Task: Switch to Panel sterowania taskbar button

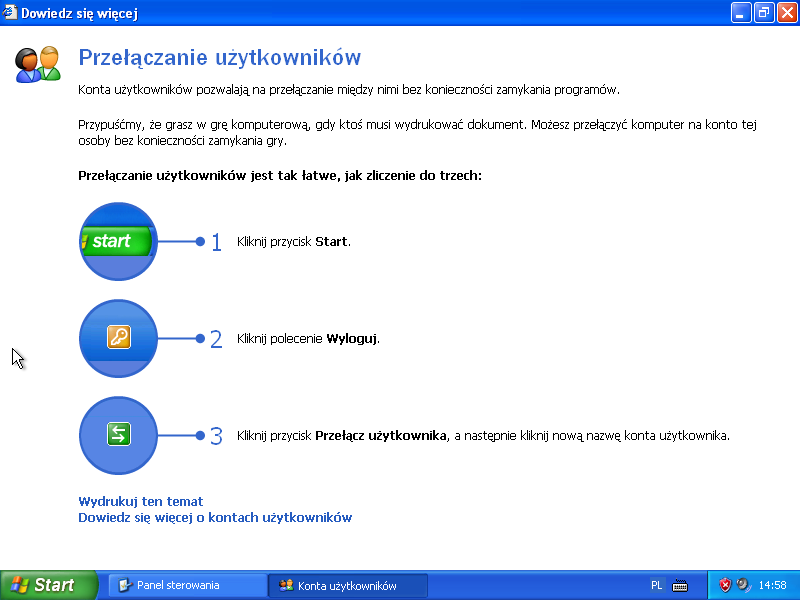Action: click(186, 585)
